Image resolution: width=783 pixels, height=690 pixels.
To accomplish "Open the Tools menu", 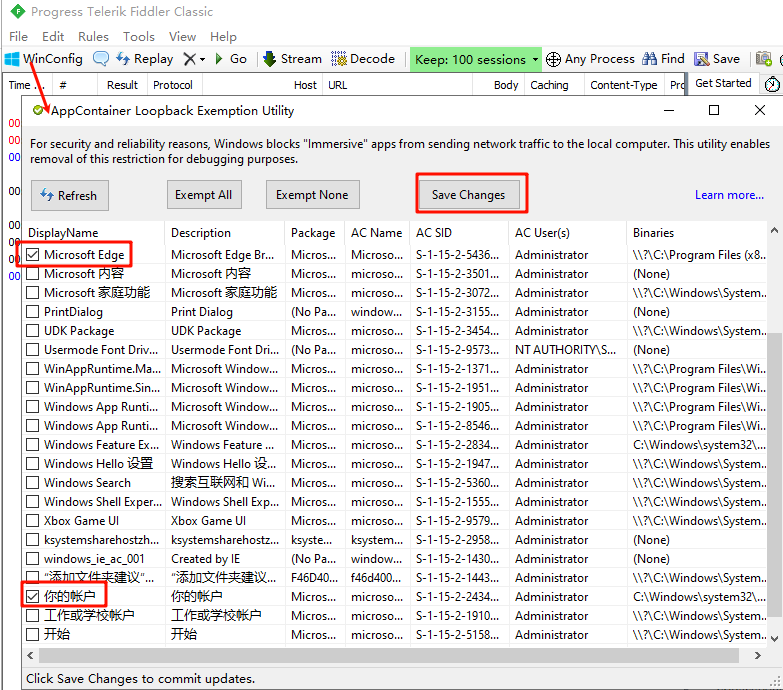I will pos(139,36).
